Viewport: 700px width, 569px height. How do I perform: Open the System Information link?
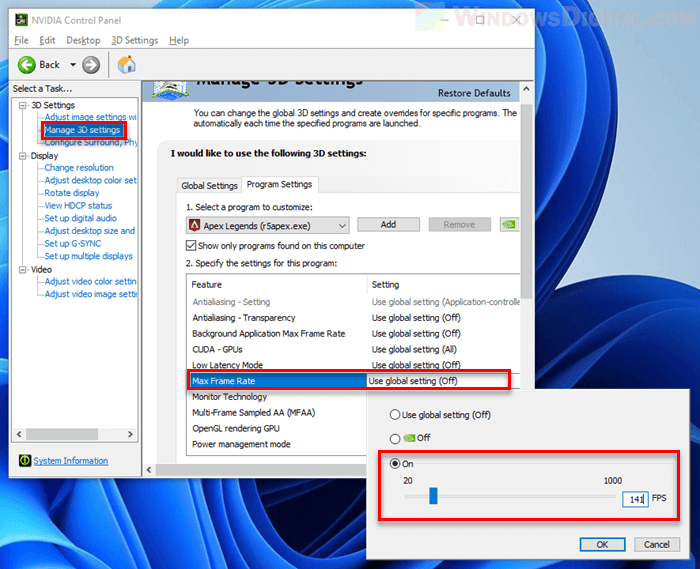pos(71,461)
